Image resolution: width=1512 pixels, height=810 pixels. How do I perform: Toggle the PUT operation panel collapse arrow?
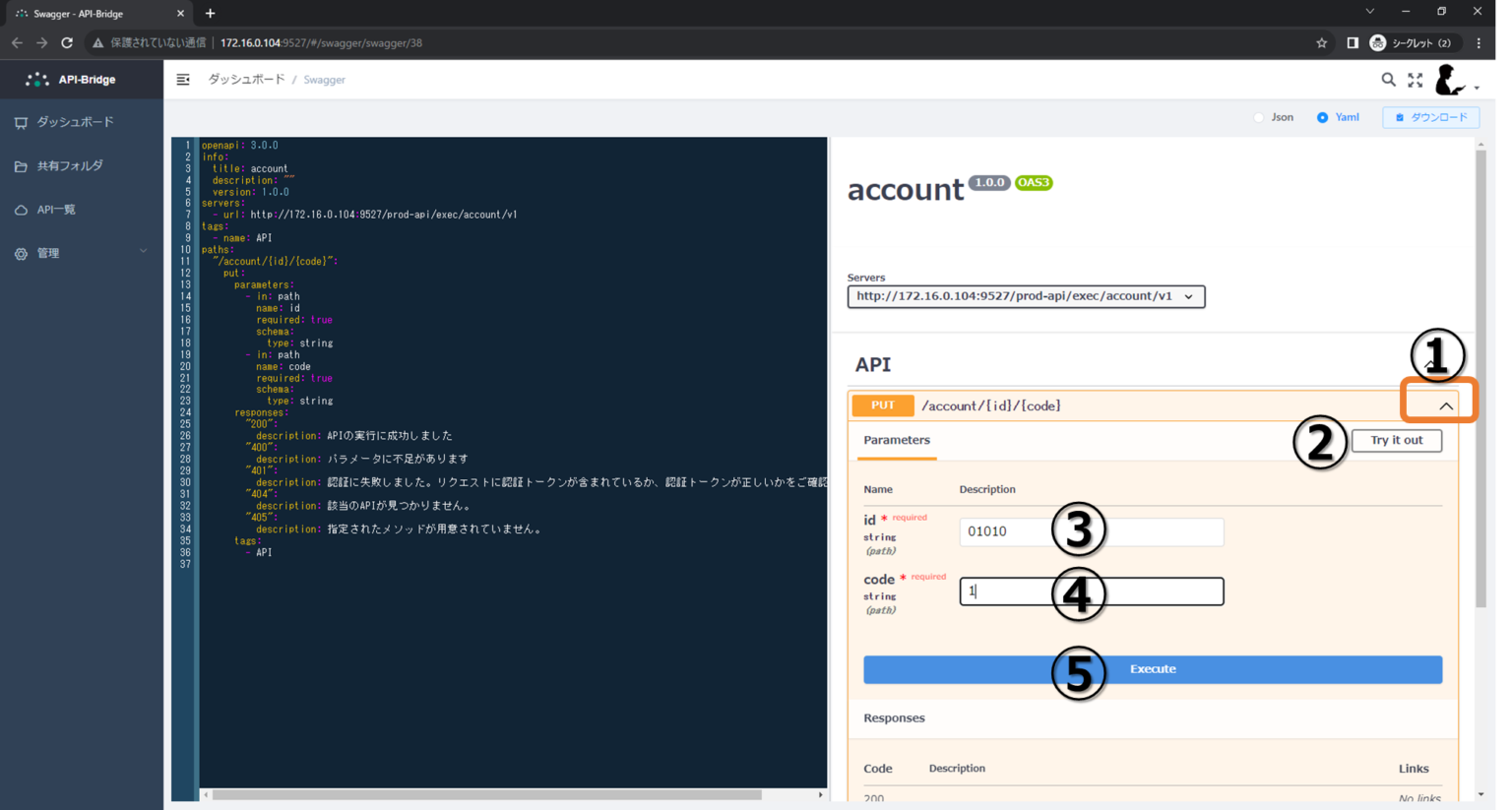click(1444, 405)
